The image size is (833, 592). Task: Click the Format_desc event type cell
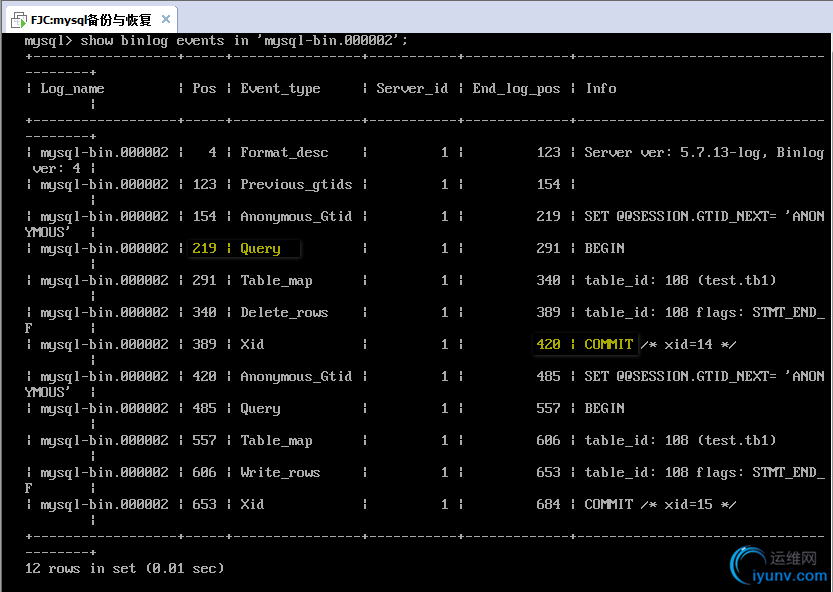(284, 153)
